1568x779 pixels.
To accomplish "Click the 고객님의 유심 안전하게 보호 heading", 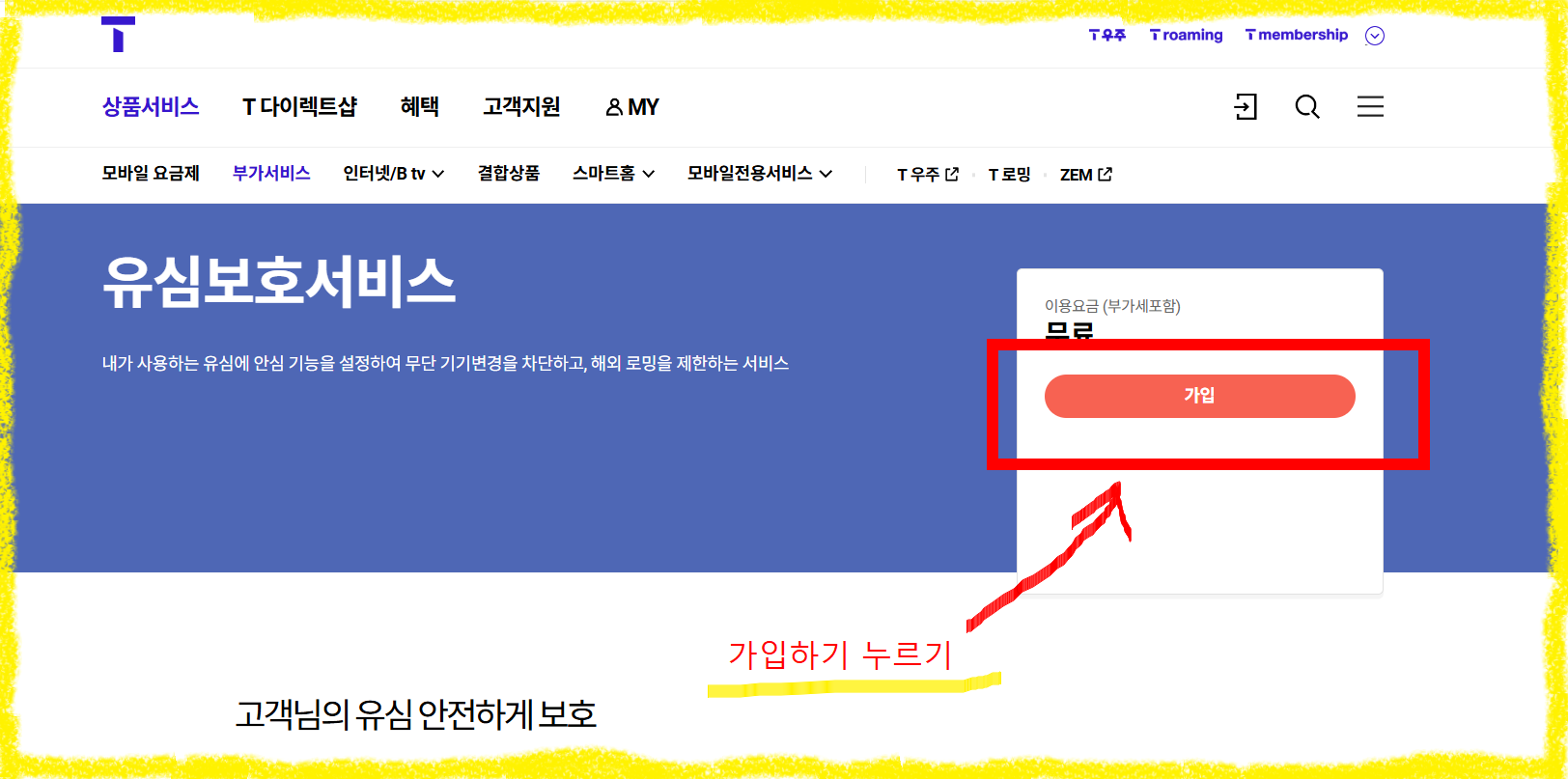I will coord(416,714).
